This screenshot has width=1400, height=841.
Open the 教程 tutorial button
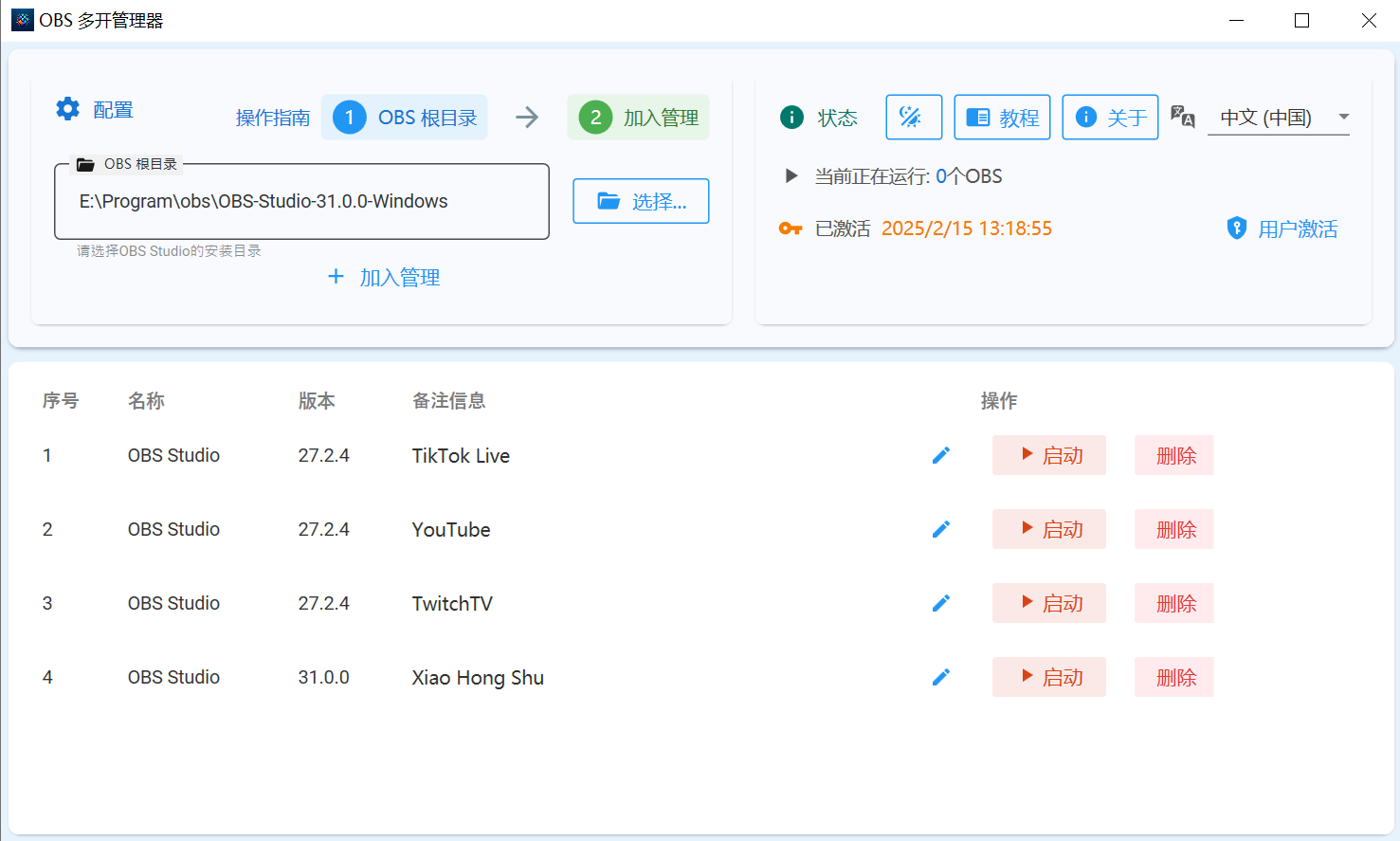click(1002, 117)
